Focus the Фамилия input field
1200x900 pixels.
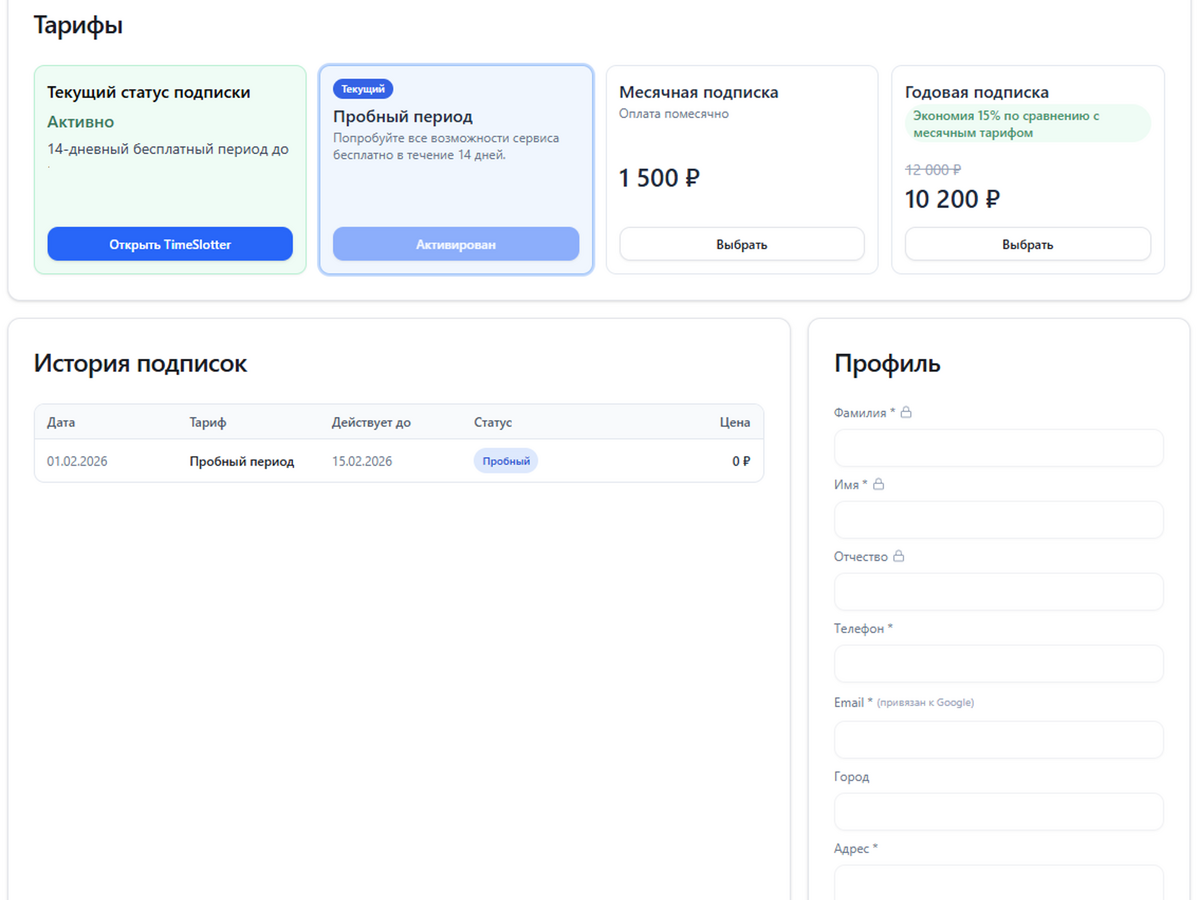pyautogui.click(x=998, y=448)
